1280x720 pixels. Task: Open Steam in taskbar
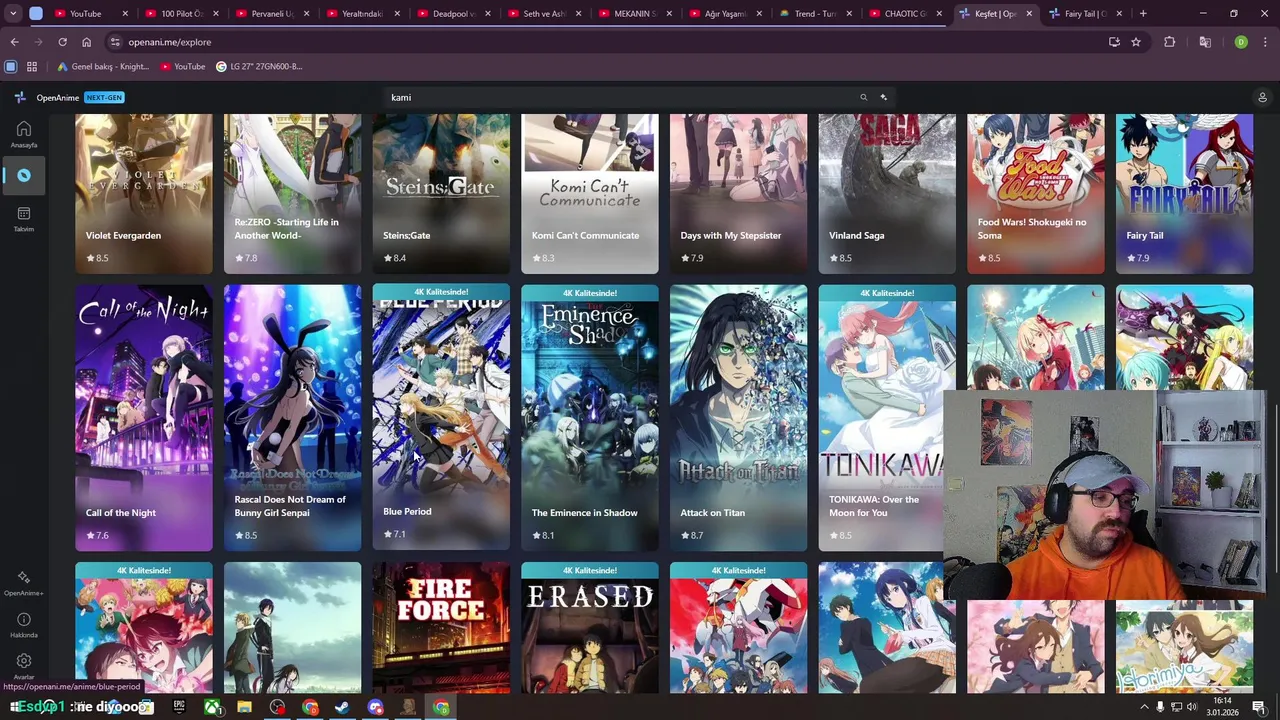pyautogui.click(x=342, y=707)
